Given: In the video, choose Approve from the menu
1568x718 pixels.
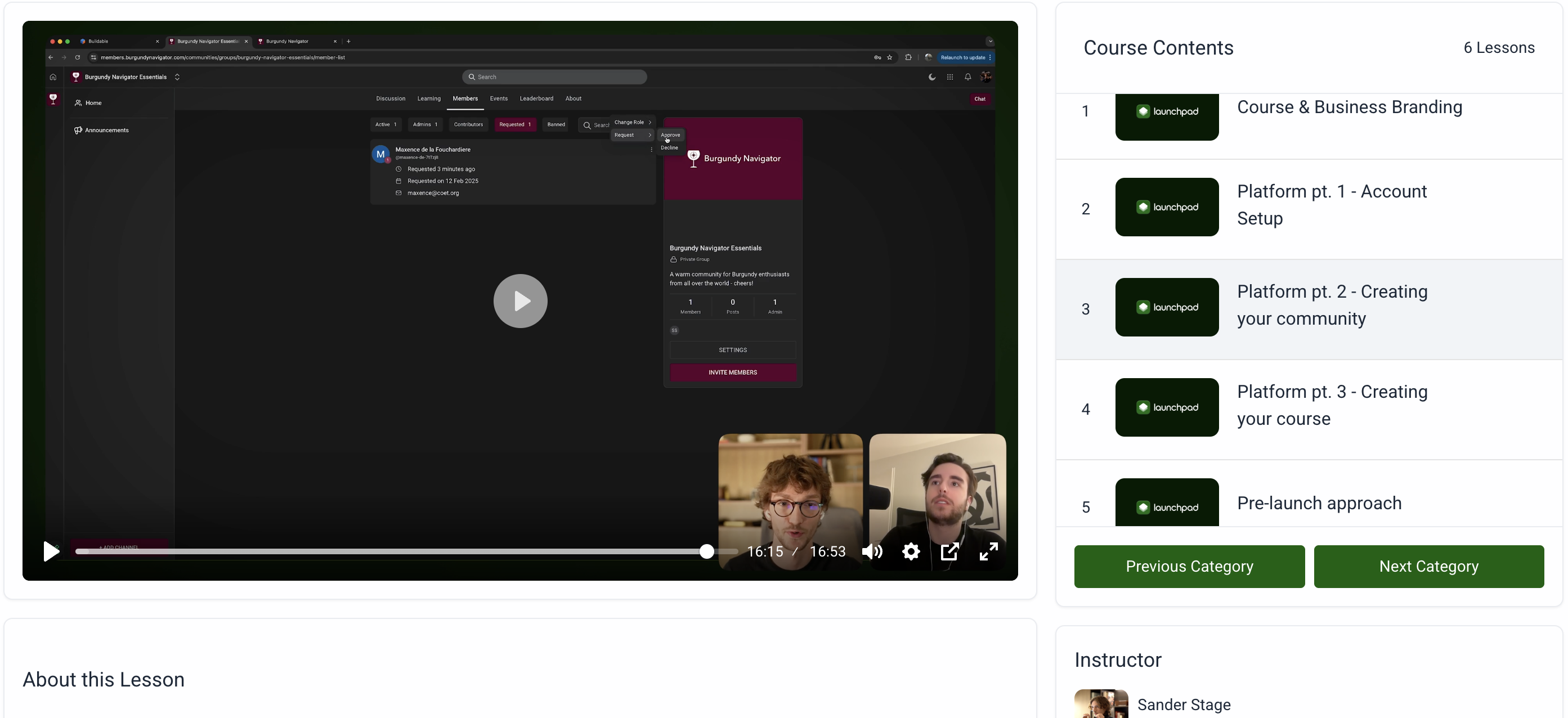Looking at the screenshot, I should click(x=670, y=135).
